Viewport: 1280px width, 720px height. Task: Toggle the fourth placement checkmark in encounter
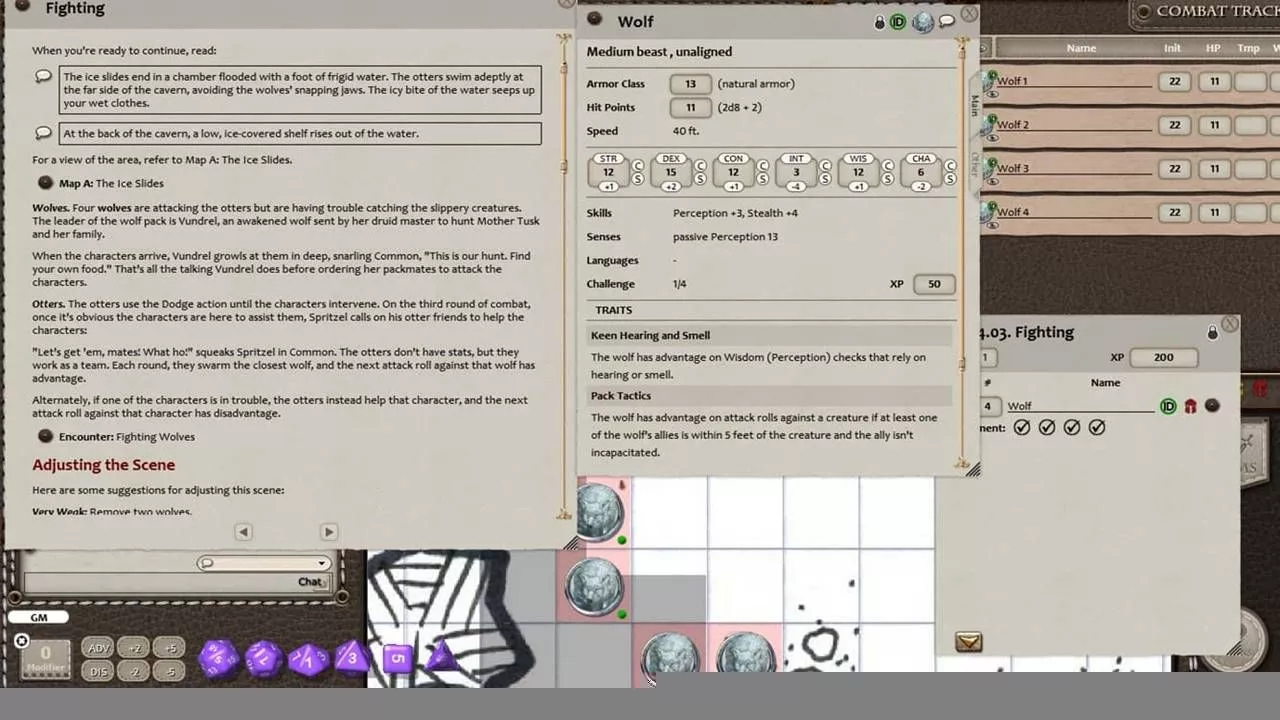[1097, 427]
